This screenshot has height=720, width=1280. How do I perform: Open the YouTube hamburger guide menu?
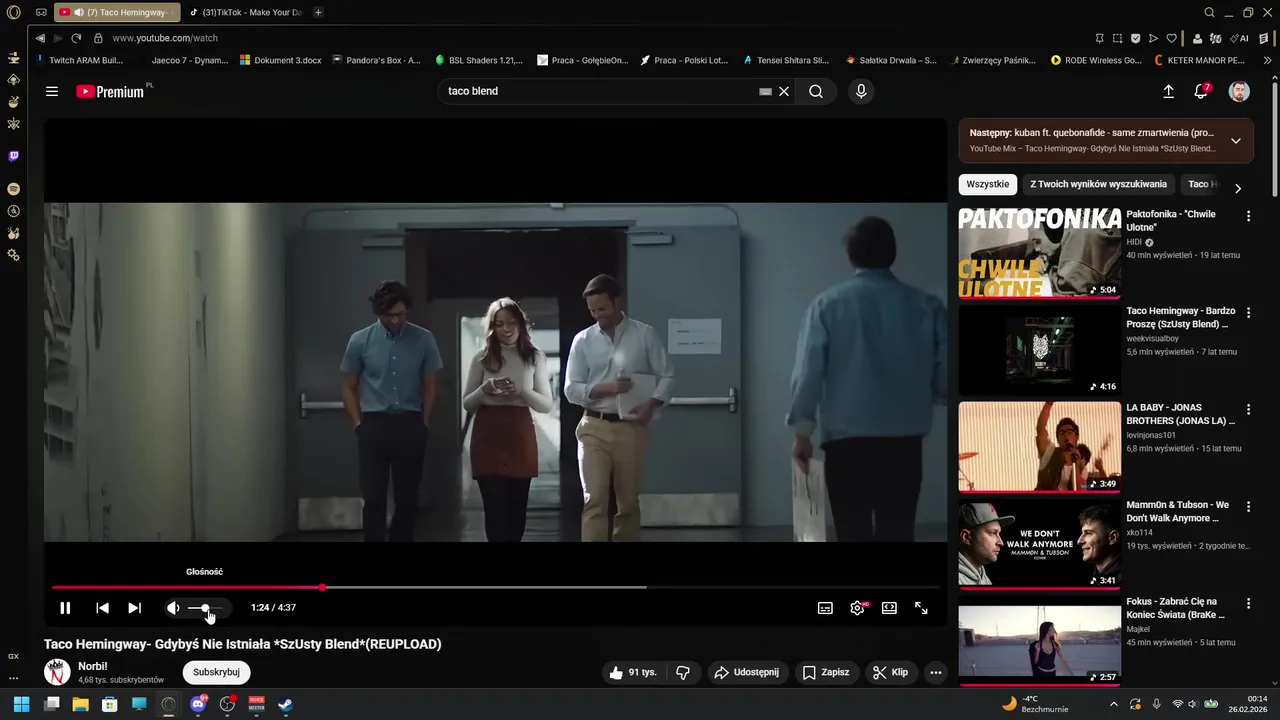[52, 91]
